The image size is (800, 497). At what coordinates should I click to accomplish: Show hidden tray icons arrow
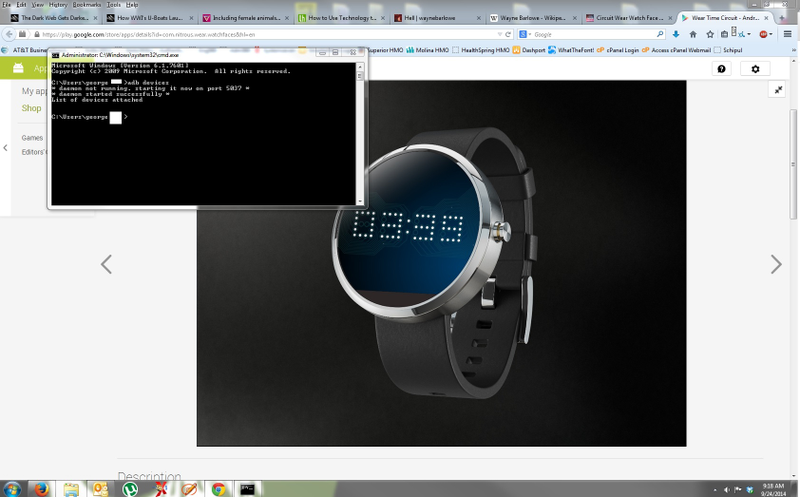click(714, 490)
